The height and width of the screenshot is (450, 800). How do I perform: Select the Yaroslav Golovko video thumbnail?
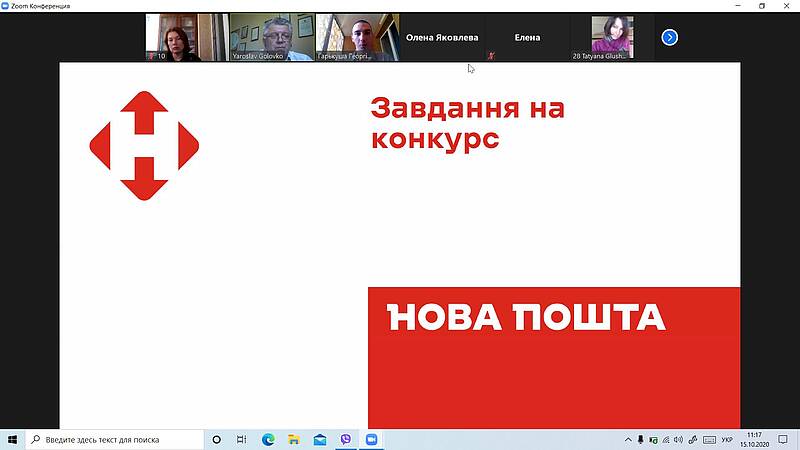(x=272, y=37)
